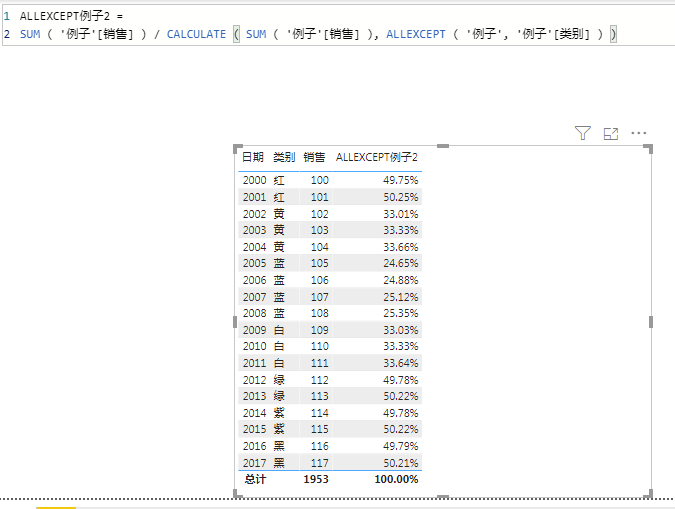675x509 pixels.
Task: Select the year 2014 cell
Action: click(254, 413)
